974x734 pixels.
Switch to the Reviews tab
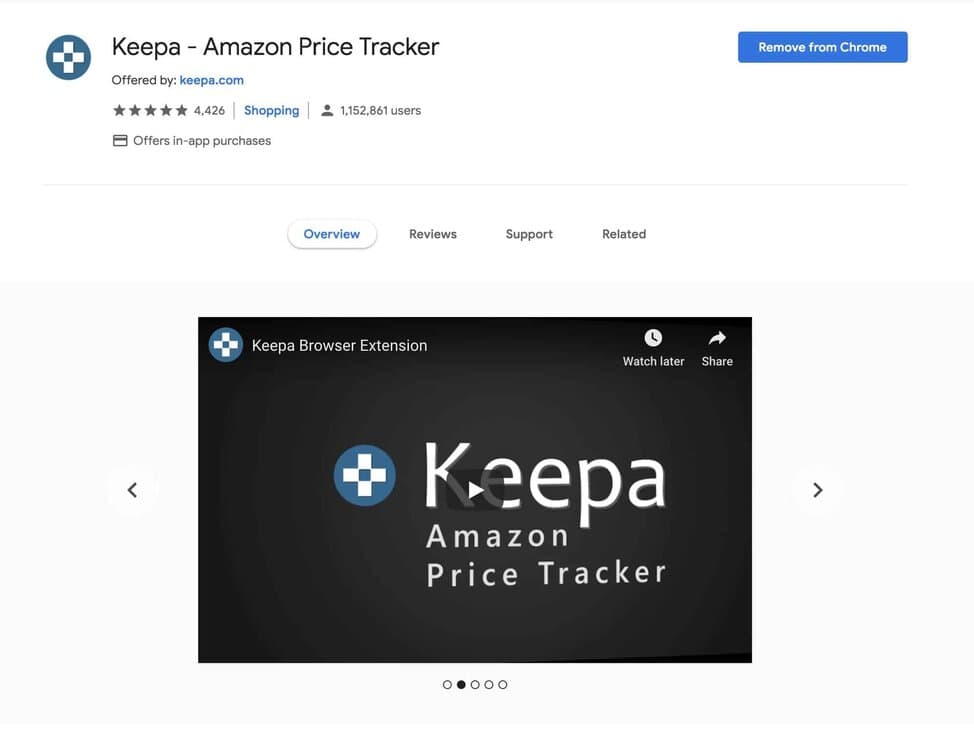(433, 234)
